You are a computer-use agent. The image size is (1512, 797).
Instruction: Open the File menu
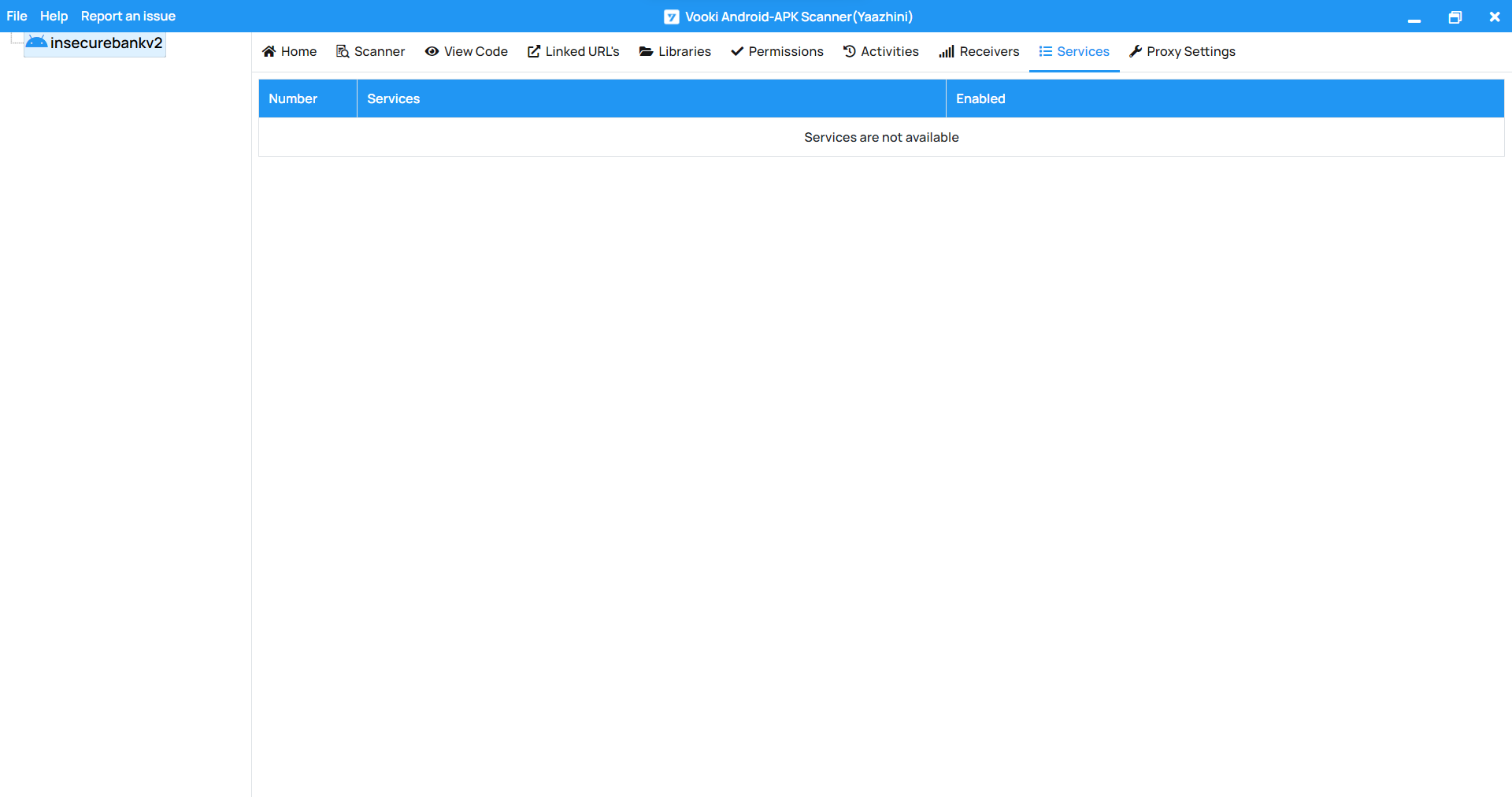[x=17, y=16]
